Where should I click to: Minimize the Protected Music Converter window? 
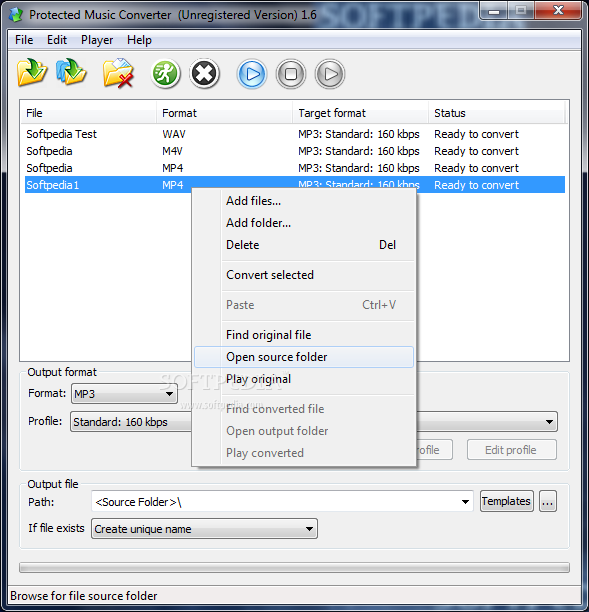494,11
